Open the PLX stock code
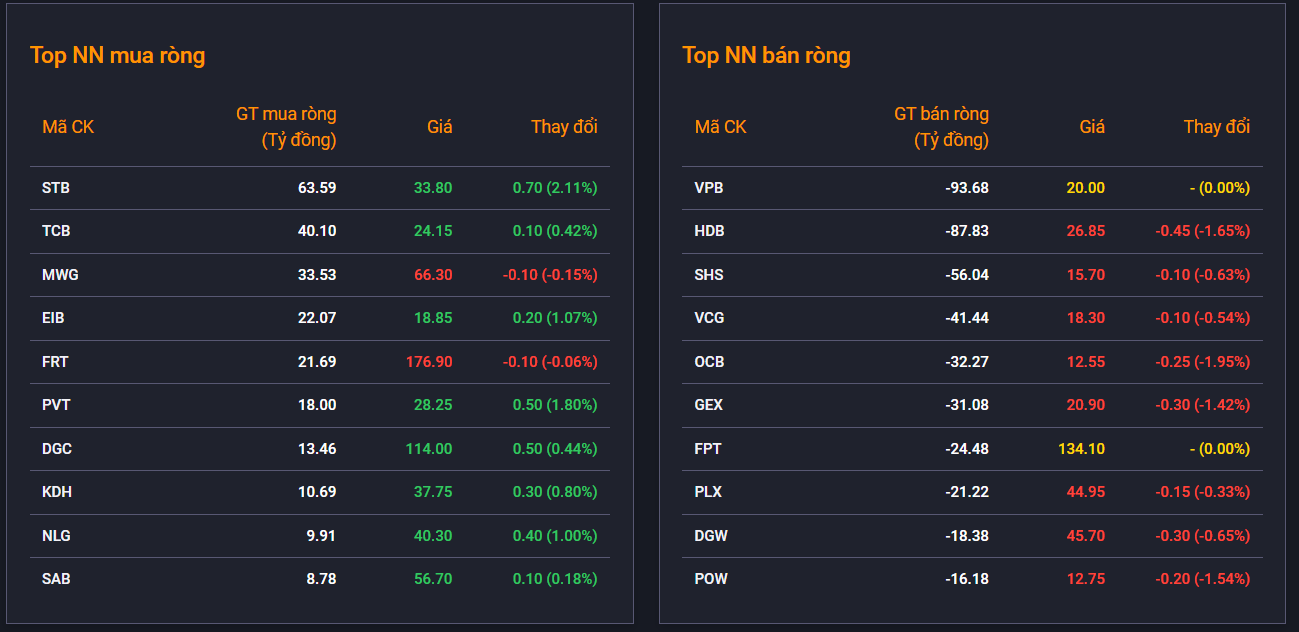The width and height of the screenshot is (1299, 632). (708, 492)
